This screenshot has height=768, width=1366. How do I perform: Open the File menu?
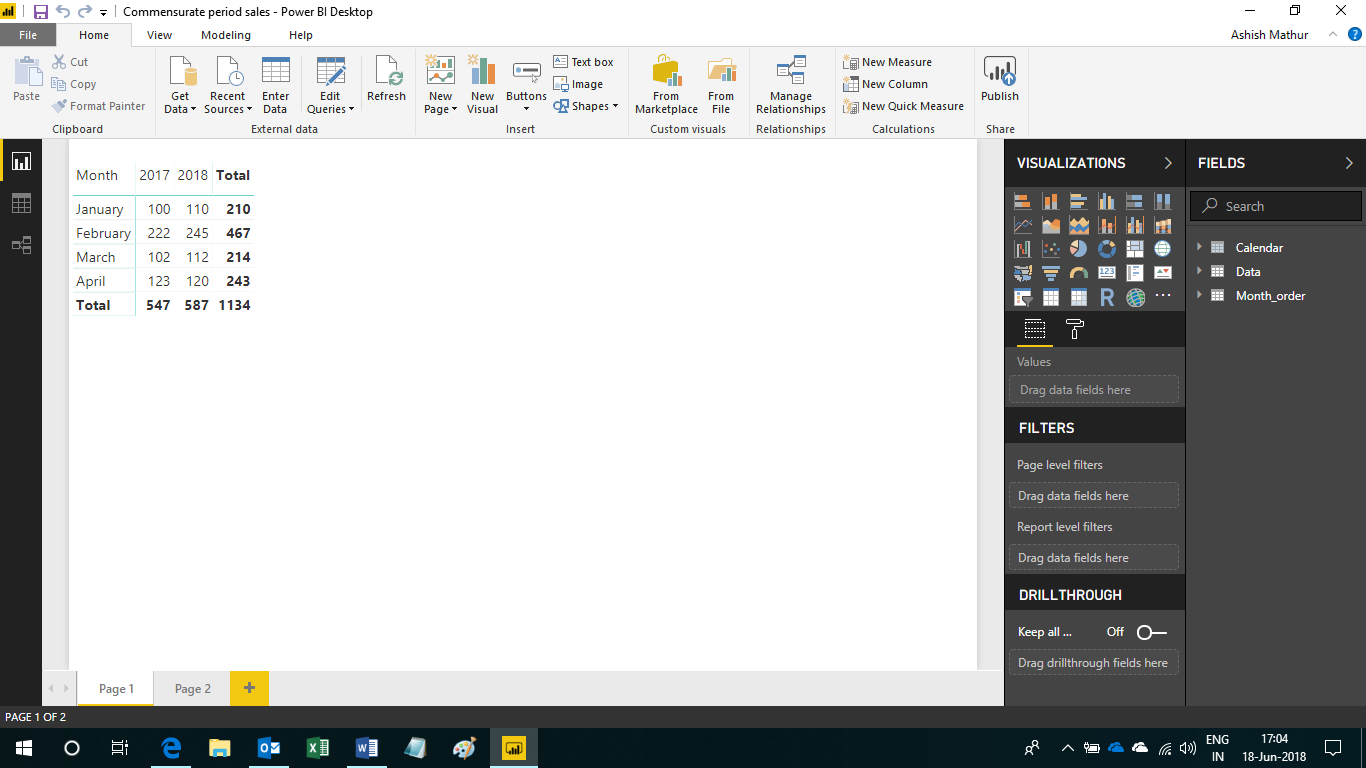[x=28, y=35]
